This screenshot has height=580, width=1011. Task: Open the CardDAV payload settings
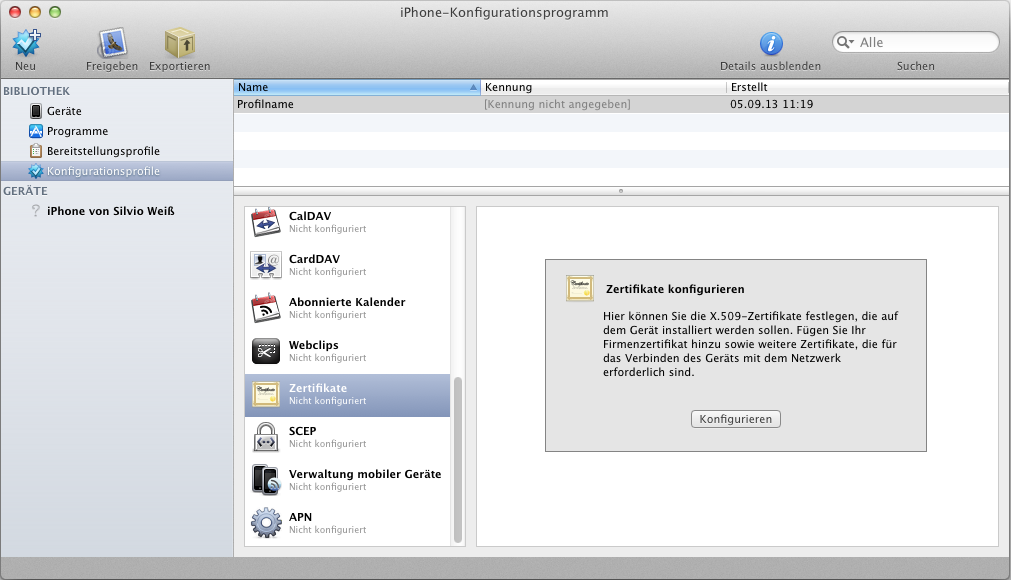click(x=348, y=265)
